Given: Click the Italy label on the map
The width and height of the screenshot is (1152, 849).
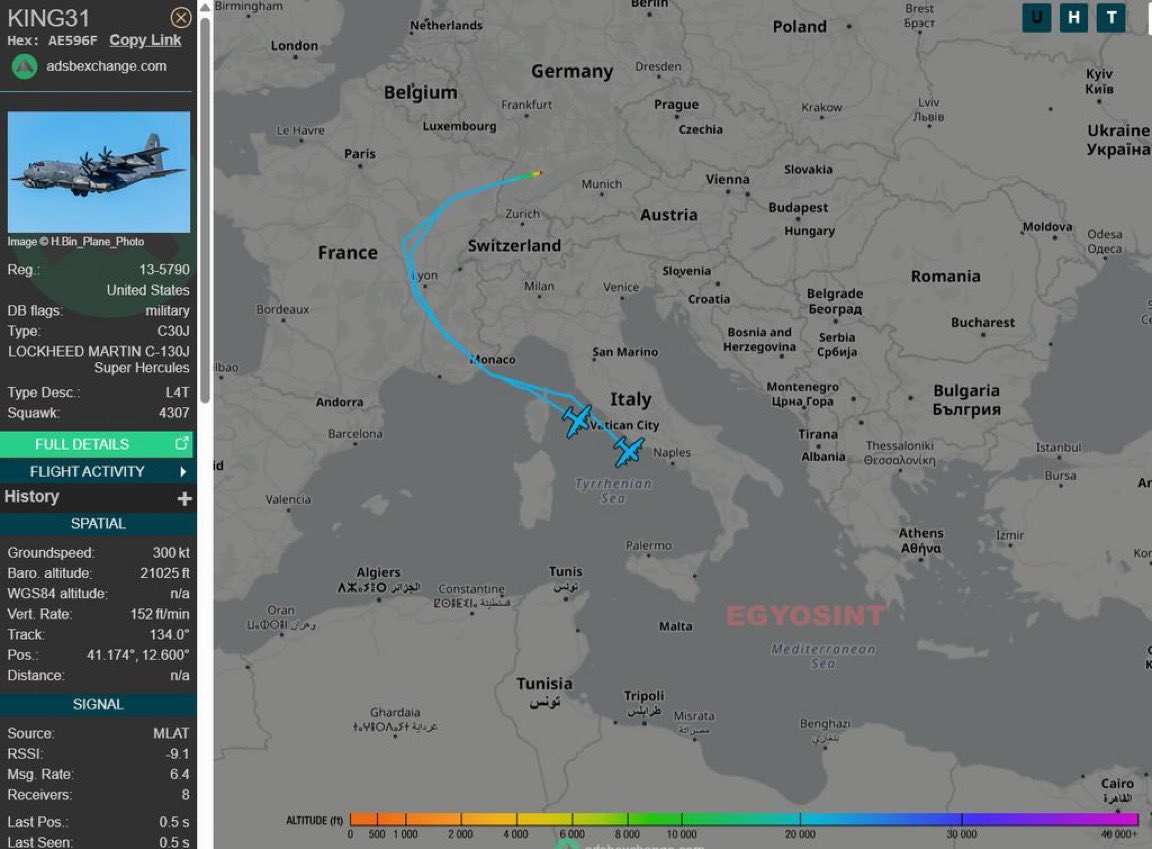Looking at the screenshot, I should (630, 400).
